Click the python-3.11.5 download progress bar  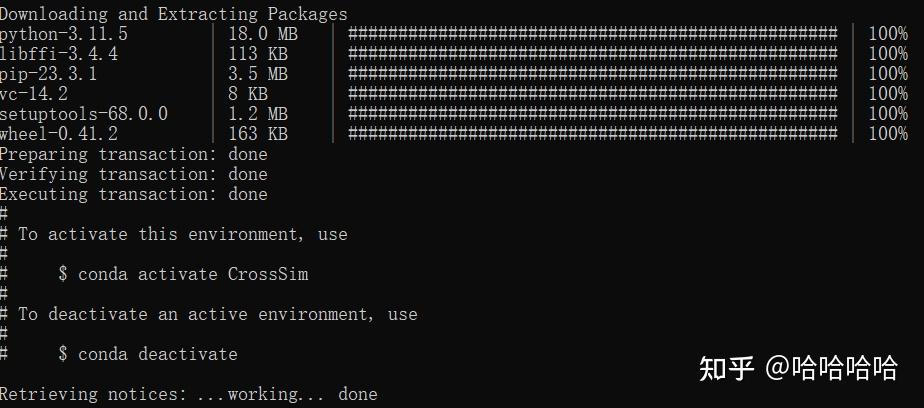tap(592, 34)
